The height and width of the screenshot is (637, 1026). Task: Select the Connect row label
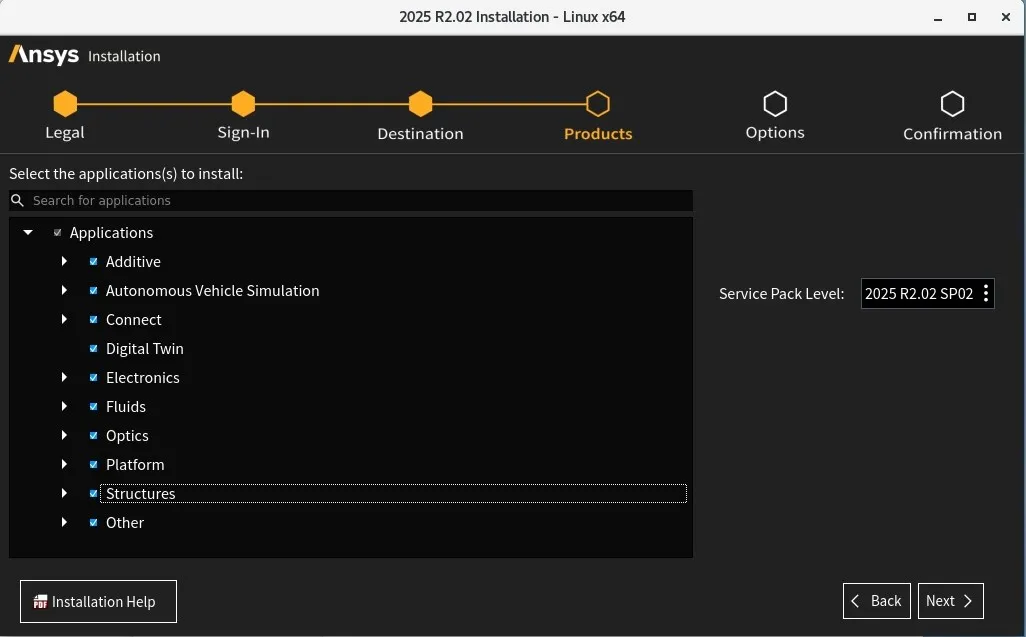[133, 320]
